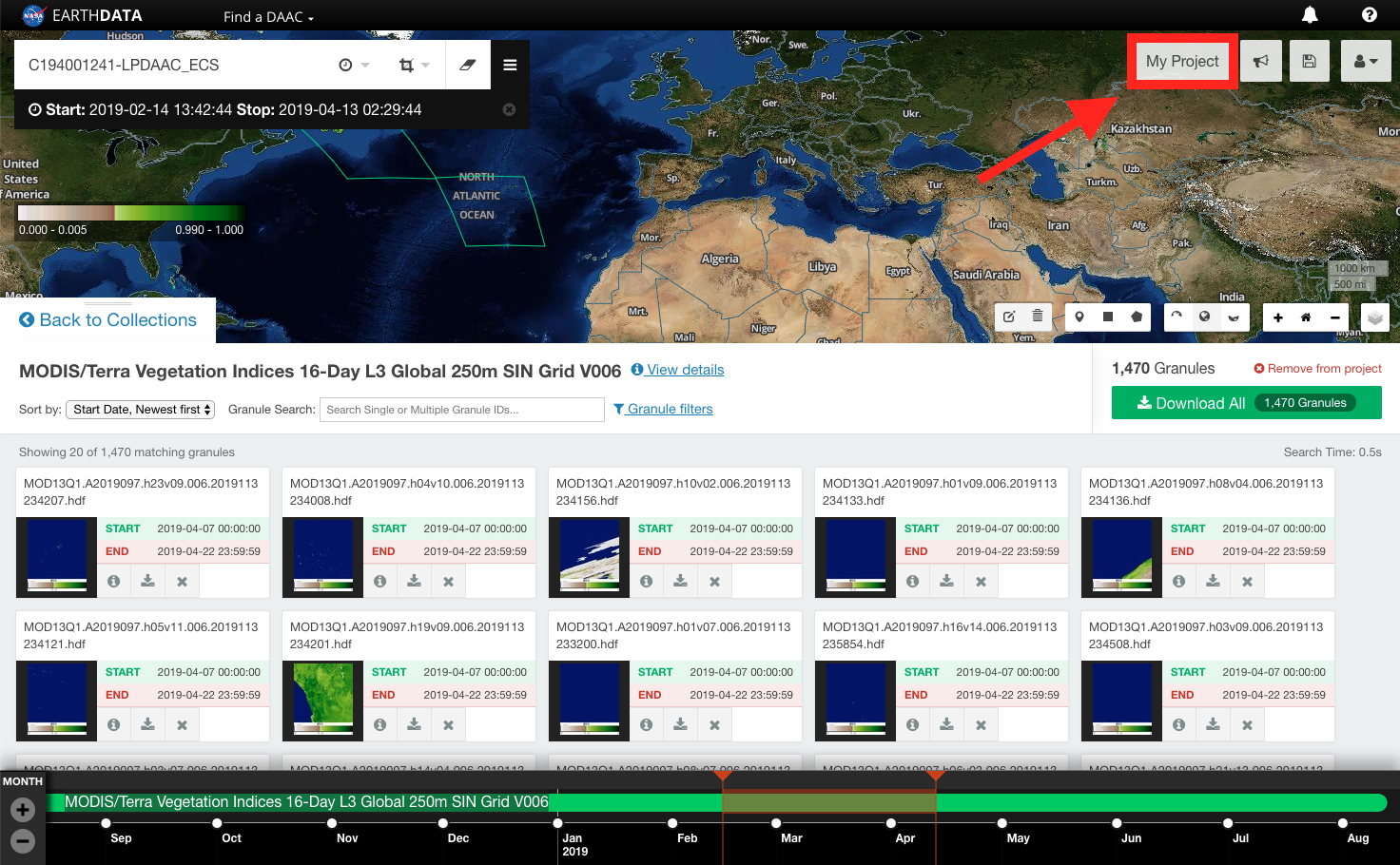Image resolution: width=1400 pixels, height=865 pixels.
Task: View info for granule h10v02
Action: [647, 581]
